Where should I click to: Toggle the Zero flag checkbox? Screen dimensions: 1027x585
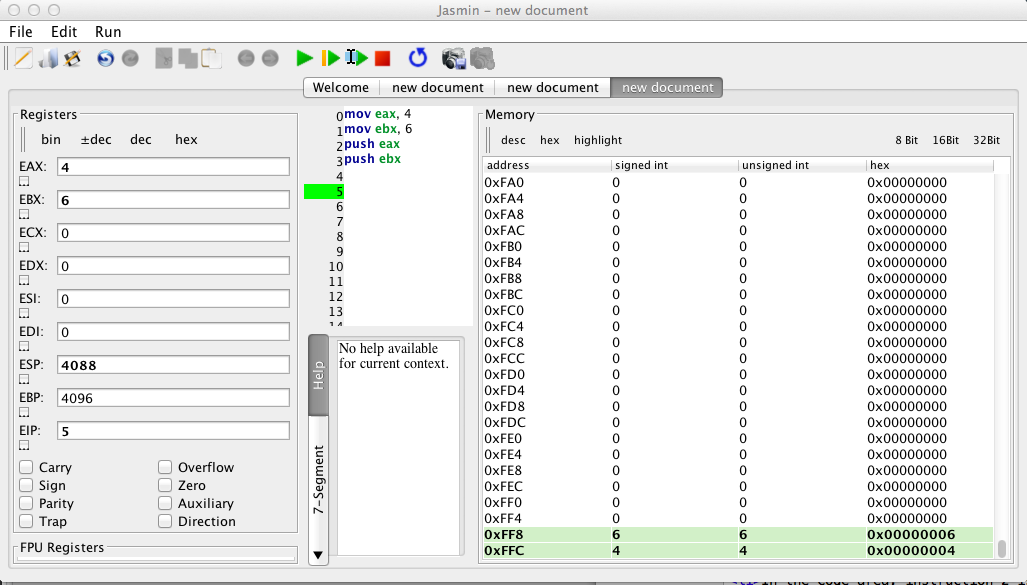[165, 485]
